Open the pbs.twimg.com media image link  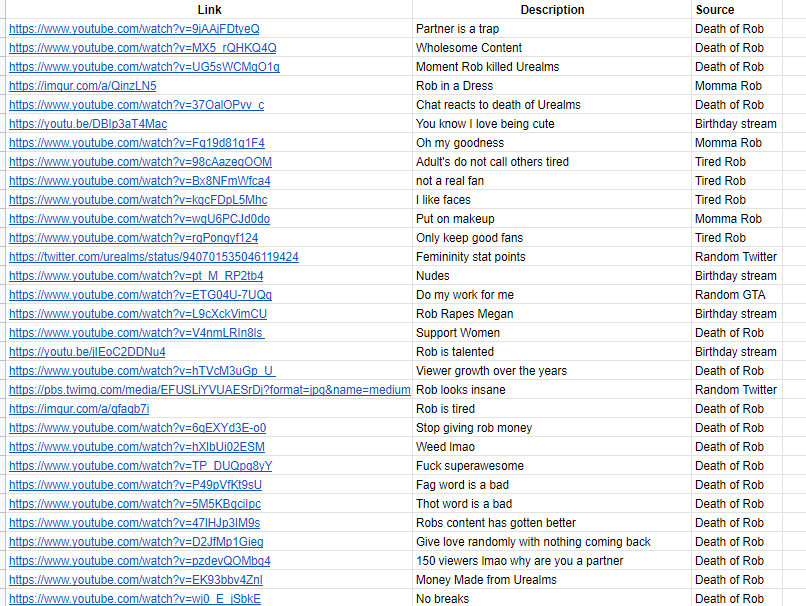[x=210, y=390]
